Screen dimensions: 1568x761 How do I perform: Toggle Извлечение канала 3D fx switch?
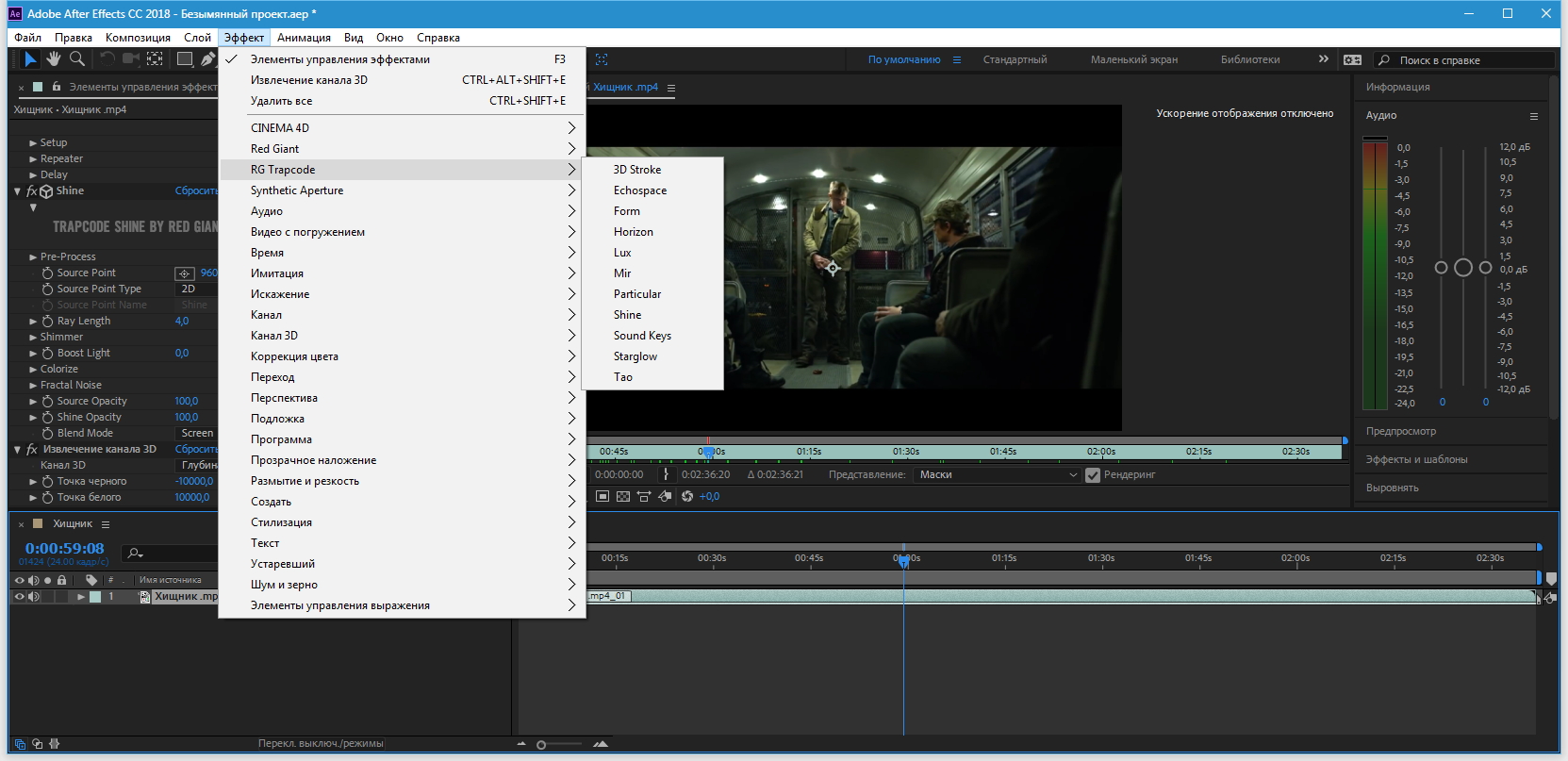[31, 450]
